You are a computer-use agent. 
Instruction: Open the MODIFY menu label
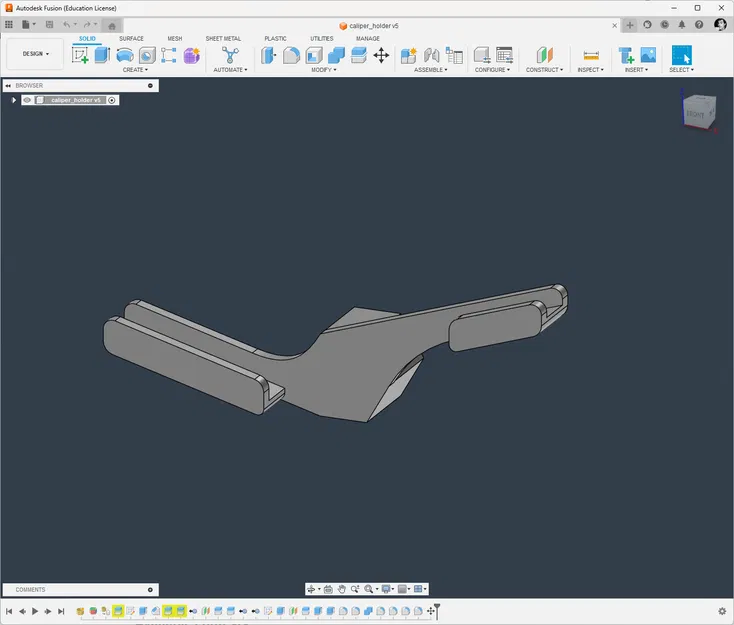[x=323, y=70]
